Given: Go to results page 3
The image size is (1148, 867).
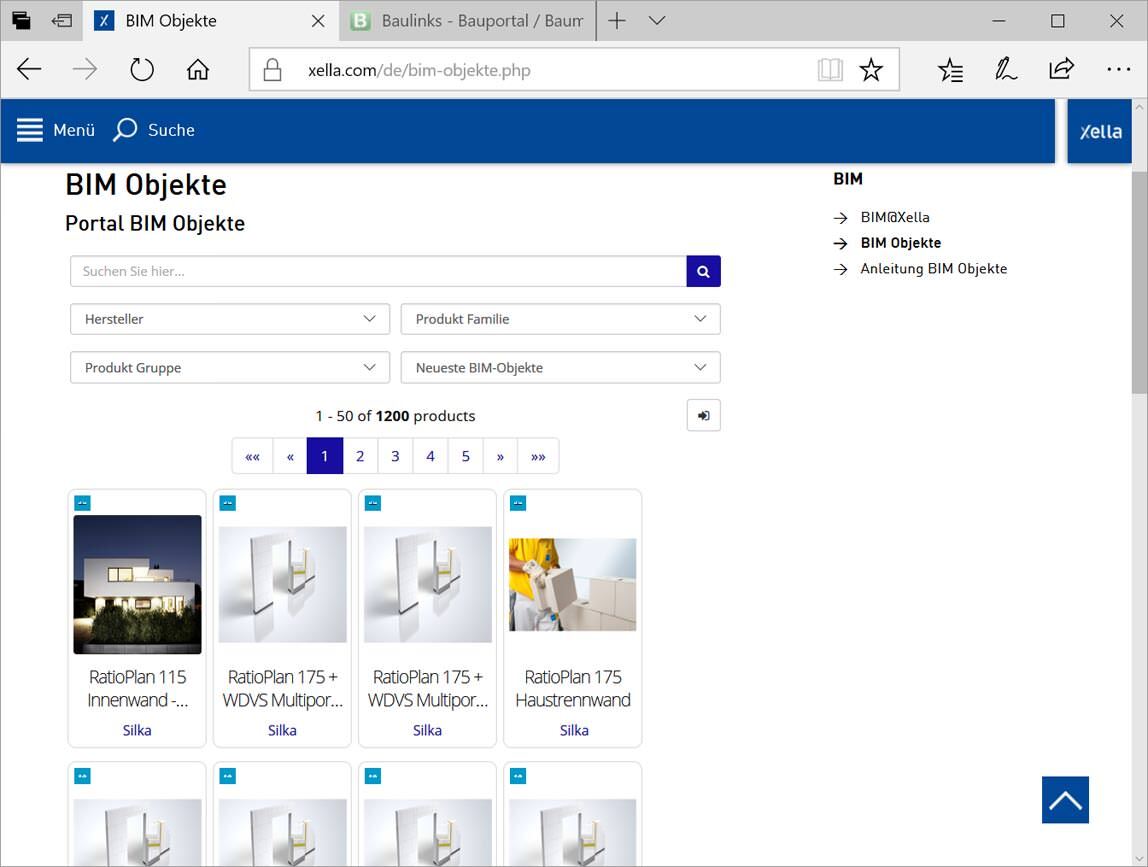Looking at the screenshot, I should [395, 456].
